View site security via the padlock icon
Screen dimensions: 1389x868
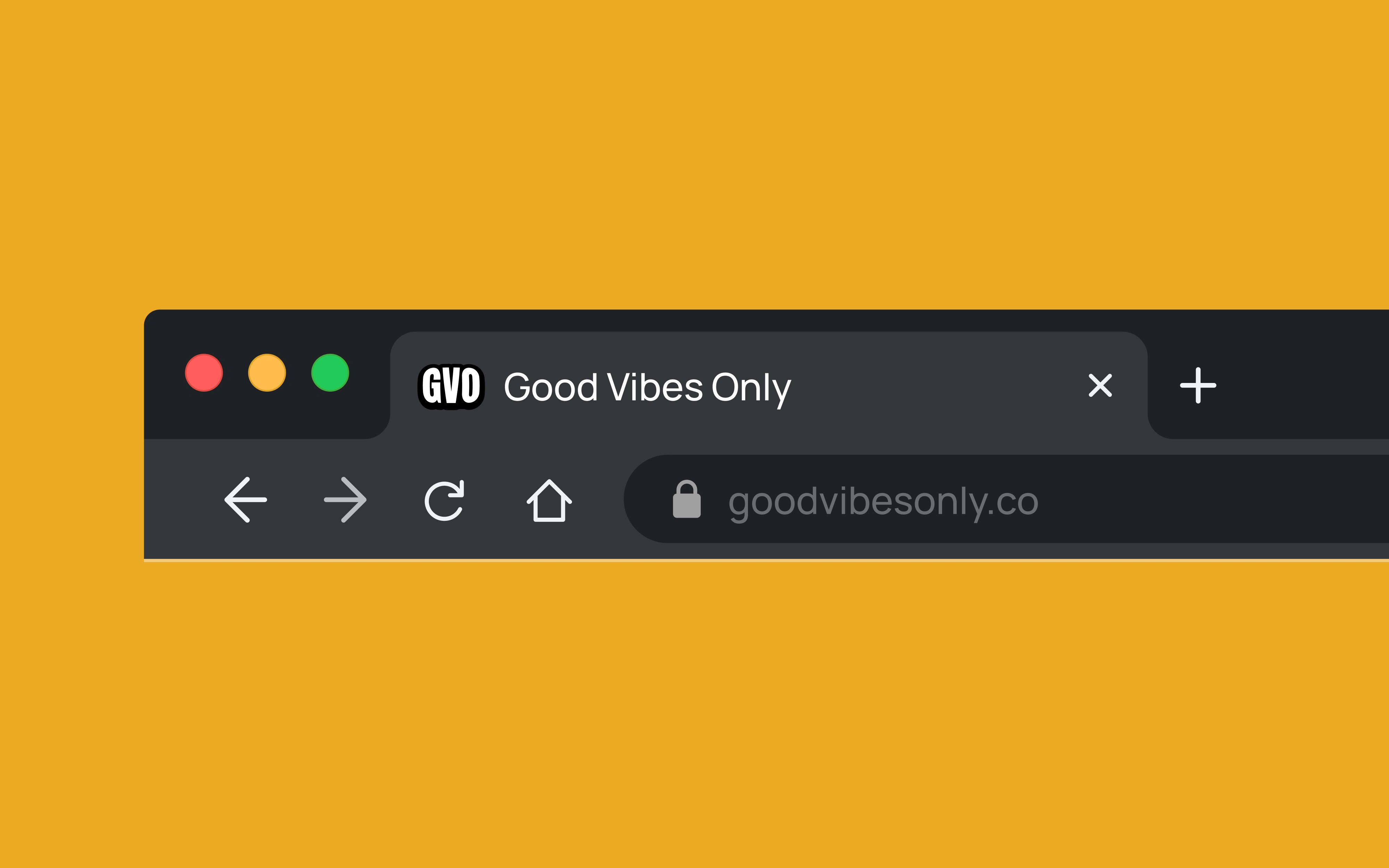tap(687, 499)
